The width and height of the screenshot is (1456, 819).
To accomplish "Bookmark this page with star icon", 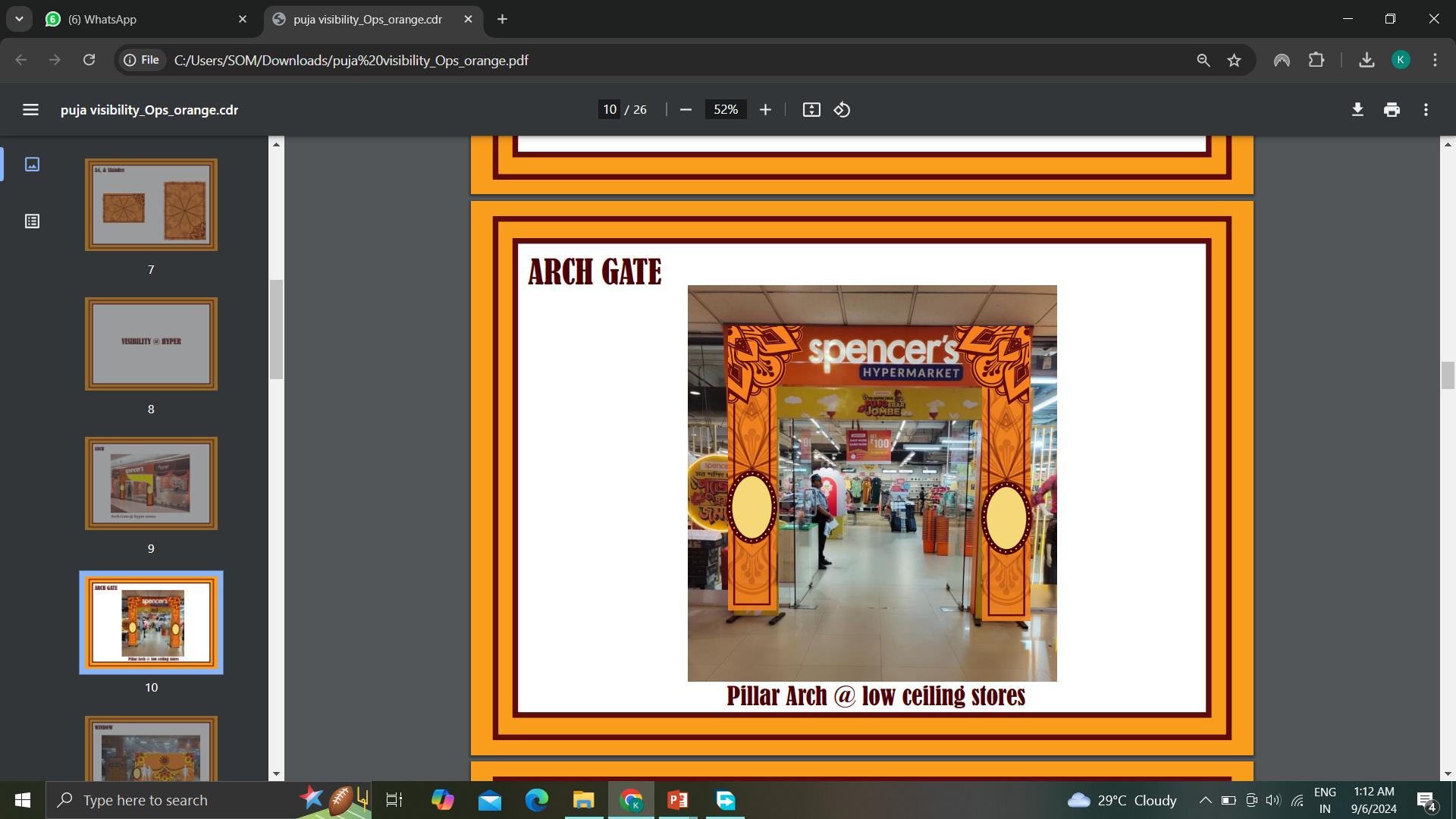I will click(1235, 61).
